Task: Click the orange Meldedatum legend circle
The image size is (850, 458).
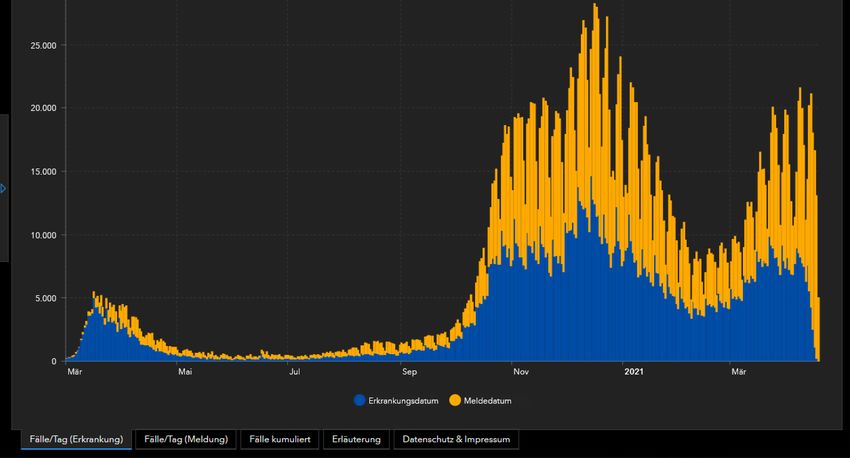Action: (x=454, y=400)
